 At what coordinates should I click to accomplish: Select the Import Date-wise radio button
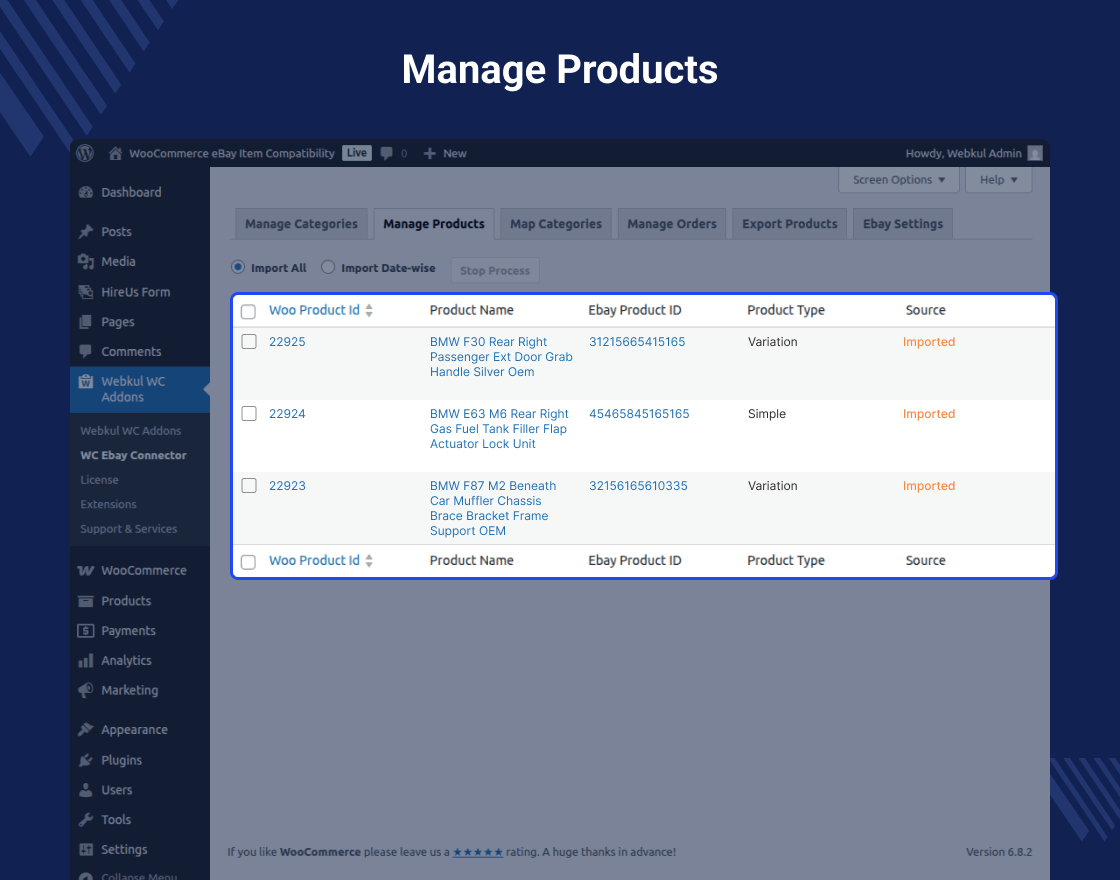coord(328,267)
